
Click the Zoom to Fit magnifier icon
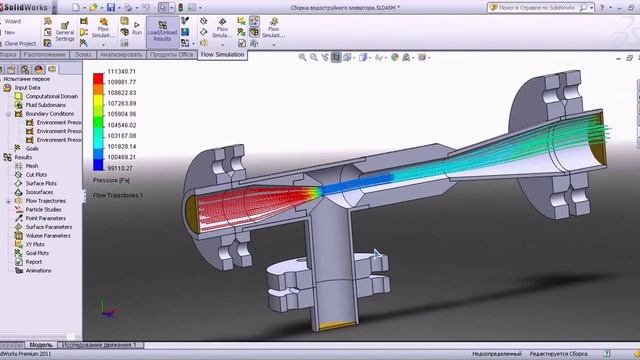302,58
